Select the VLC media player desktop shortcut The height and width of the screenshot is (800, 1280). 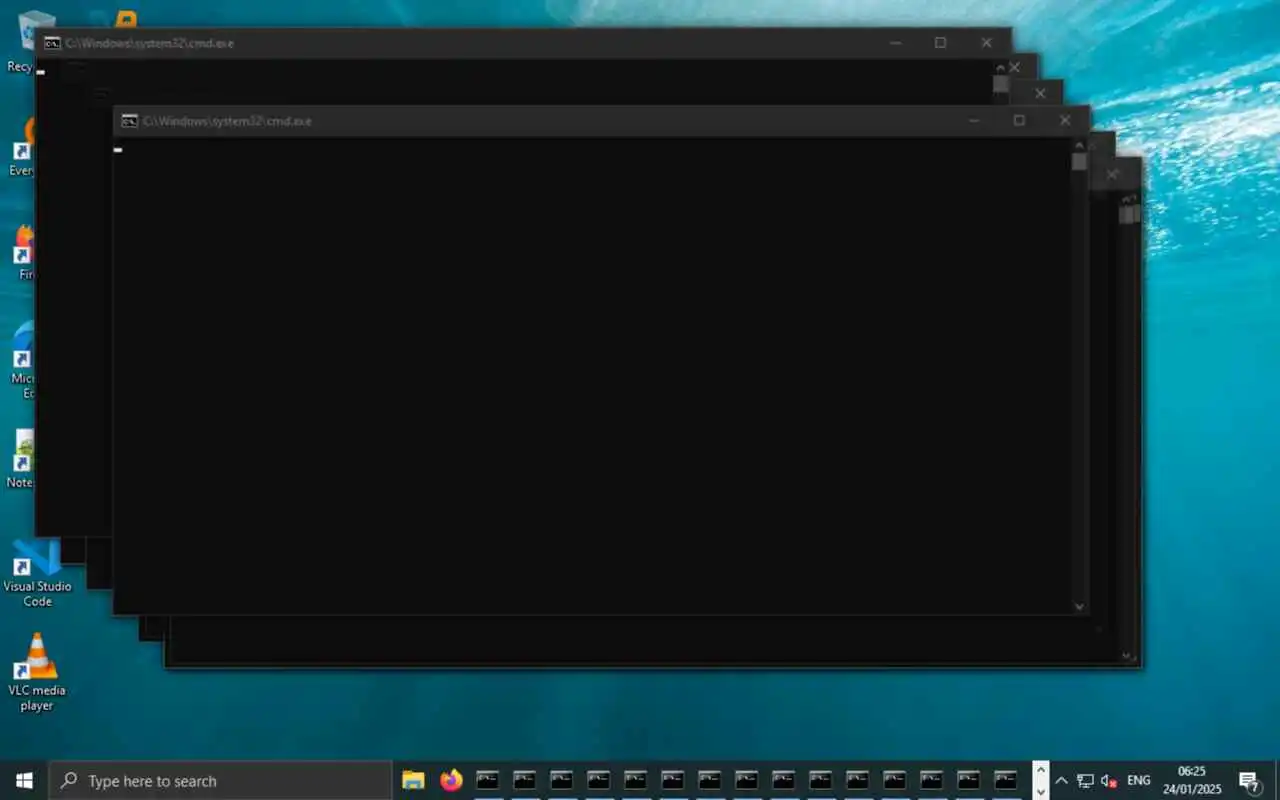[37, 672]
